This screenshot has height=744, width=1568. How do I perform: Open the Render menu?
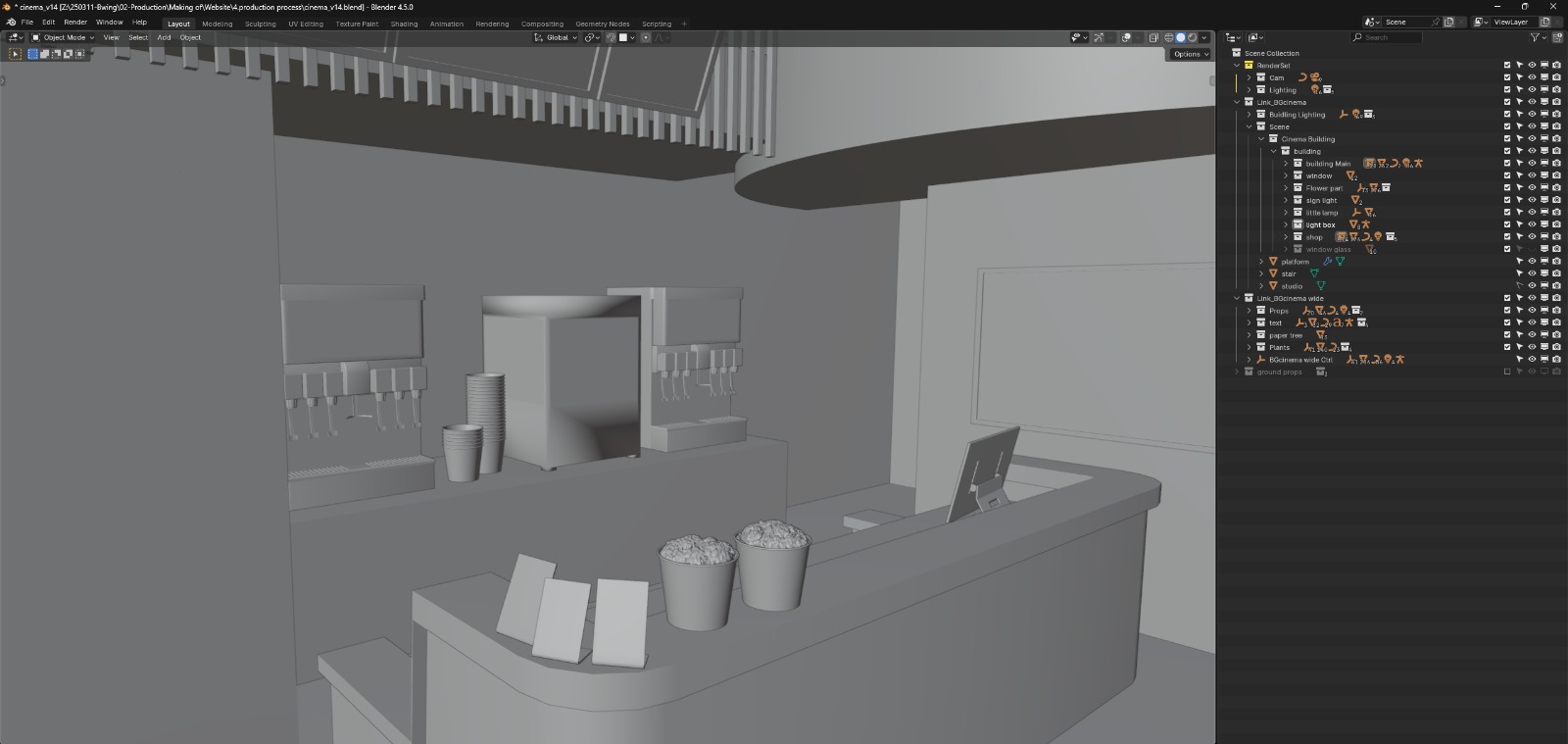pyautogui.click(x=75, y=22)
